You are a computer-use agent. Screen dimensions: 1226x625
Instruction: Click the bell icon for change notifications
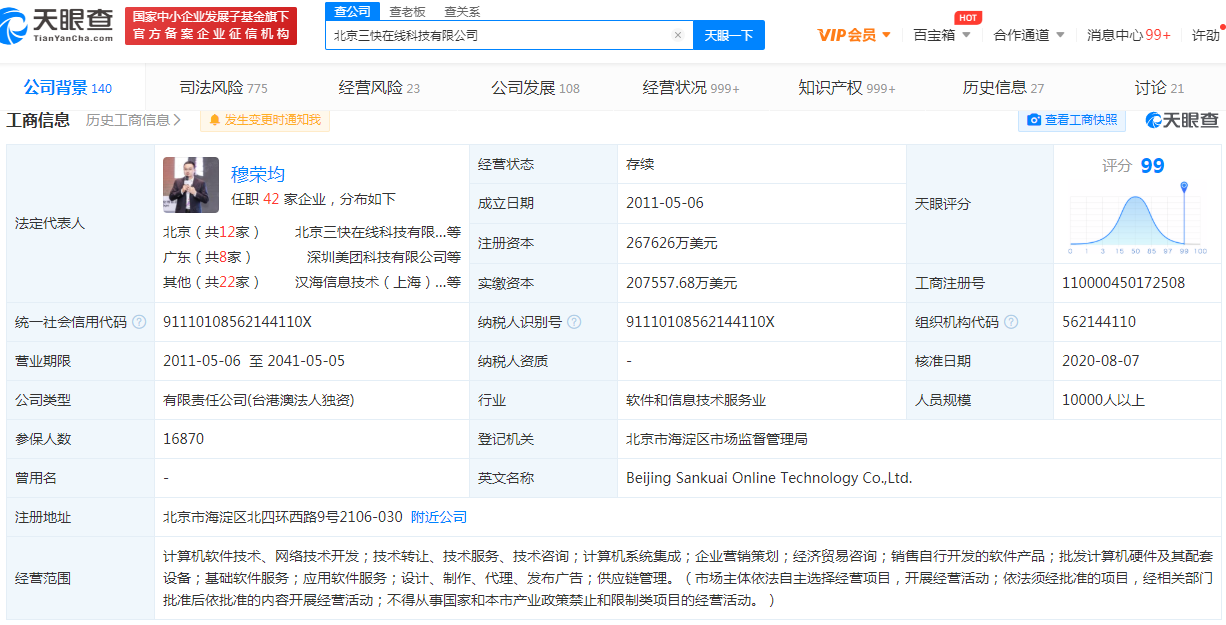click(214, 120)
